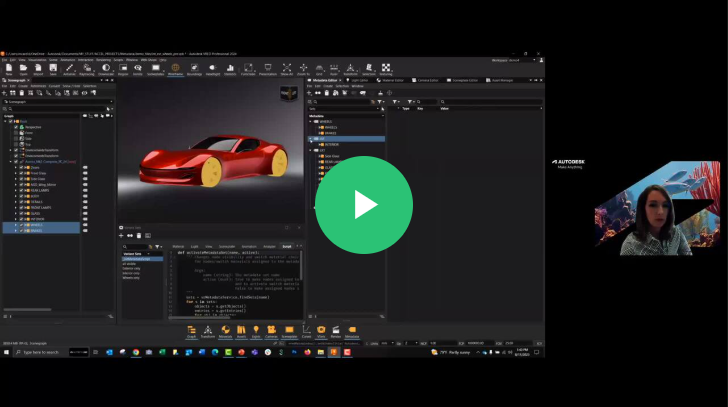Switch to the Asset Manager tab
This screenshot has height=407, width=728.
500,80
